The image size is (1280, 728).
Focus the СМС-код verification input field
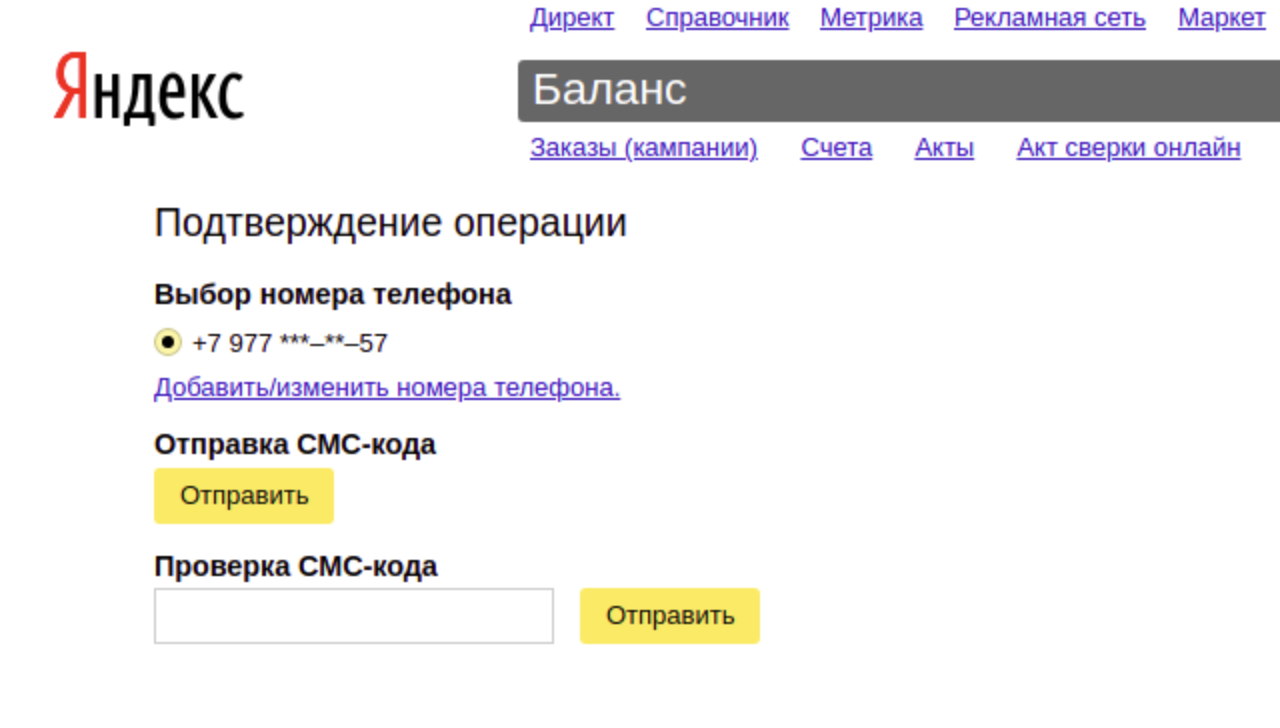(354, 616)
